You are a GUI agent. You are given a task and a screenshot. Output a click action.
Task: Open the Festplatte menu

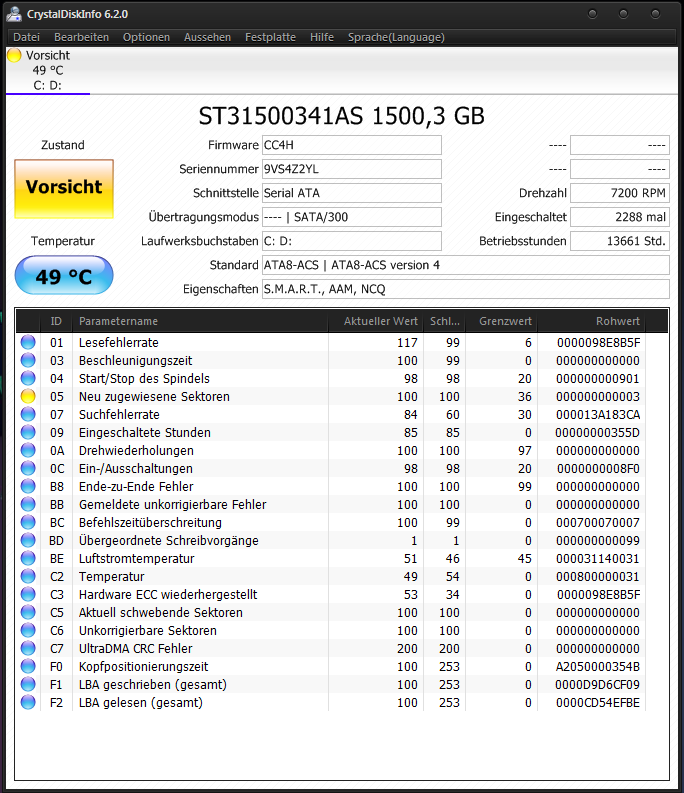coord(270,37)
